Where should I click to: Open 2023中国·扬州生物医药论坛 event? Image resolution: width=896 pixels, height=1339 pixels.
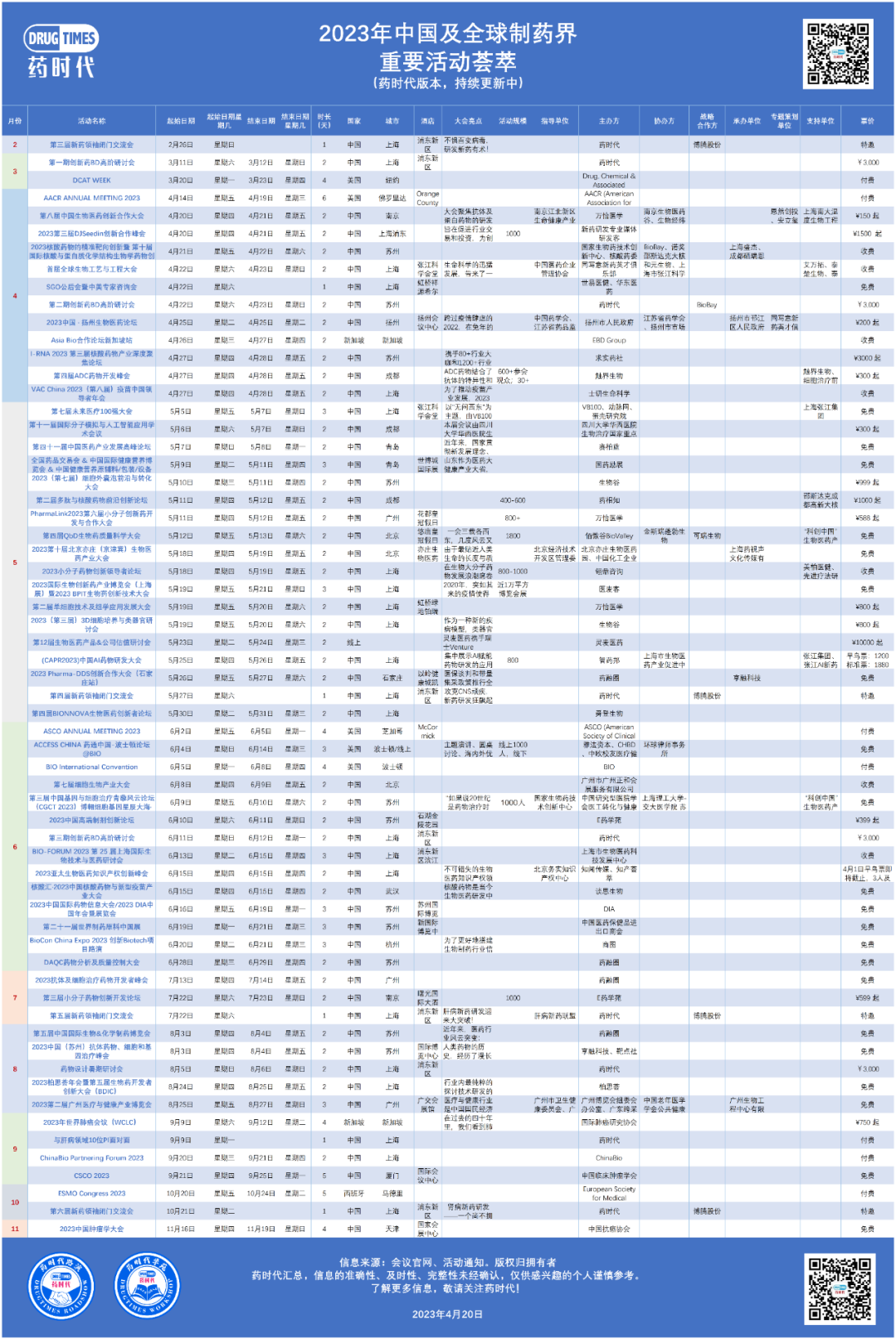click(91, 323)
